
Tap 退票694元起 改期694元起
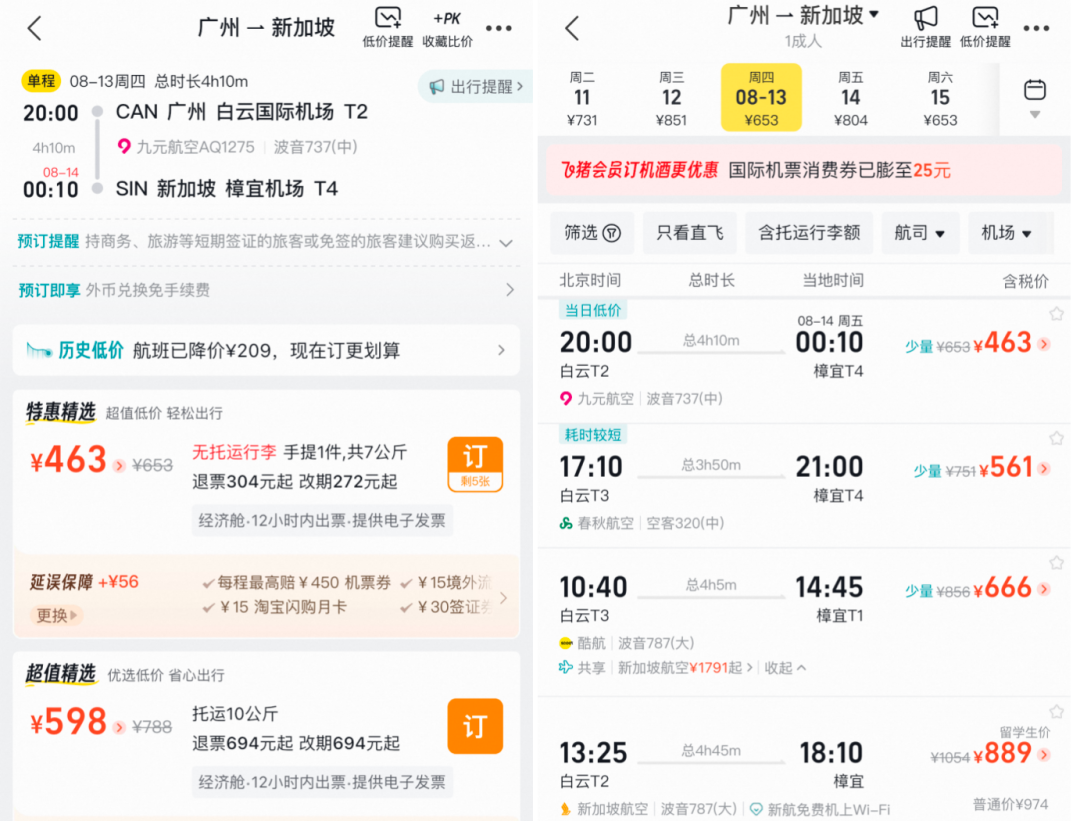pos(296,742)
